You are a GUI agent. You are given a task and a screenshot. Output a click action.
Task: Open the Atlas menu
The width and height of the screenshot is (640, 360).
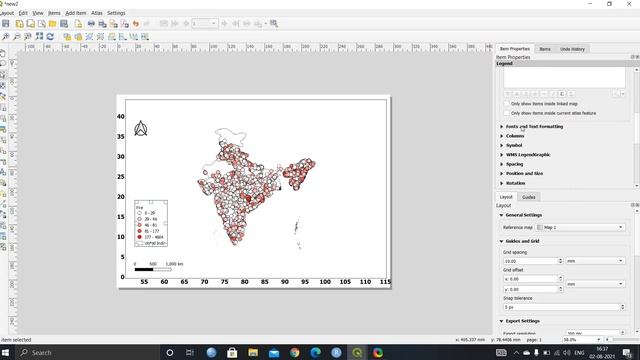coord(97,13)
